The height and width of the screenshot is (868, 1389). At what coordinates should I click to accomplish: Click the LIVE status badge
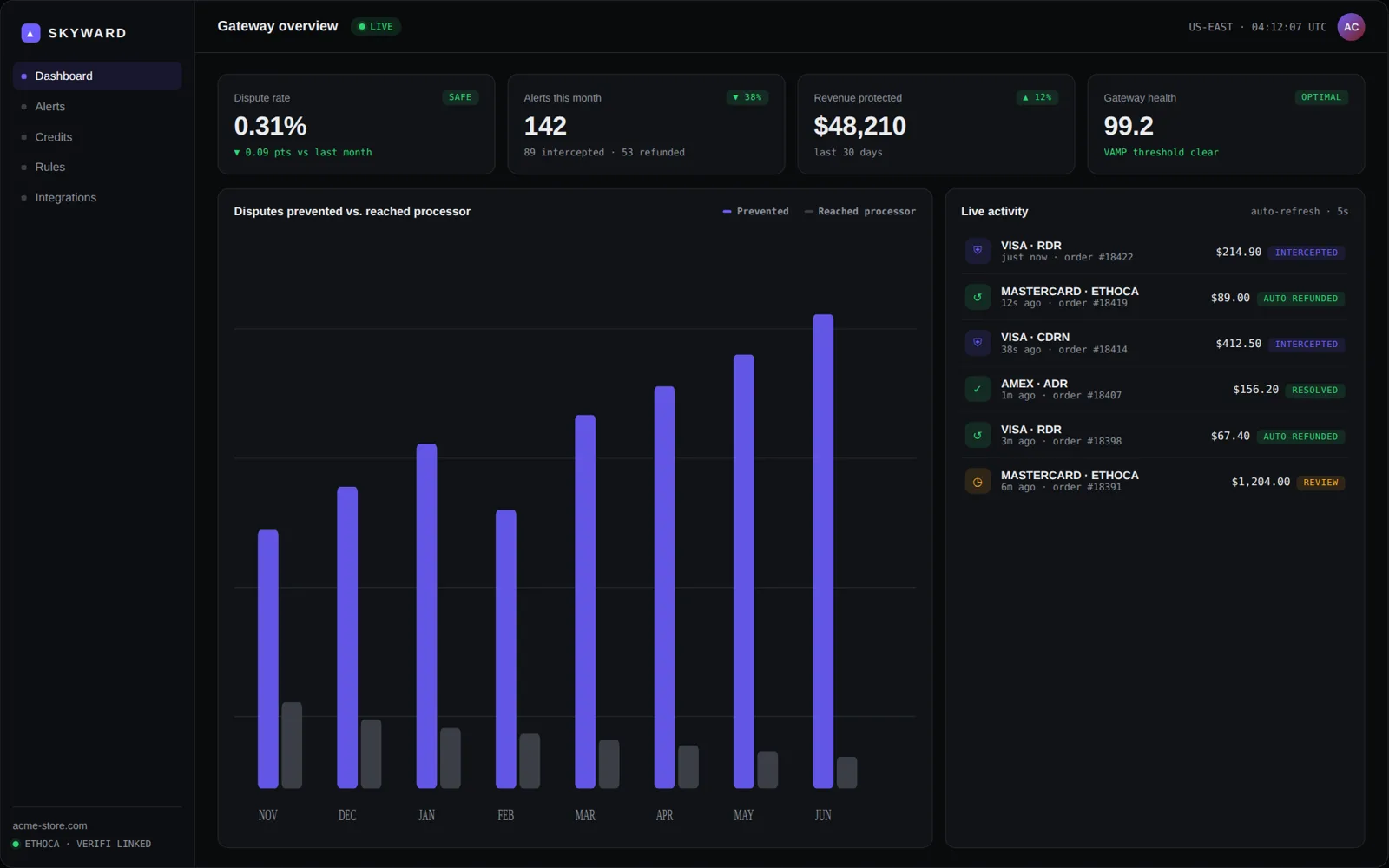click(x=376, y=26)
